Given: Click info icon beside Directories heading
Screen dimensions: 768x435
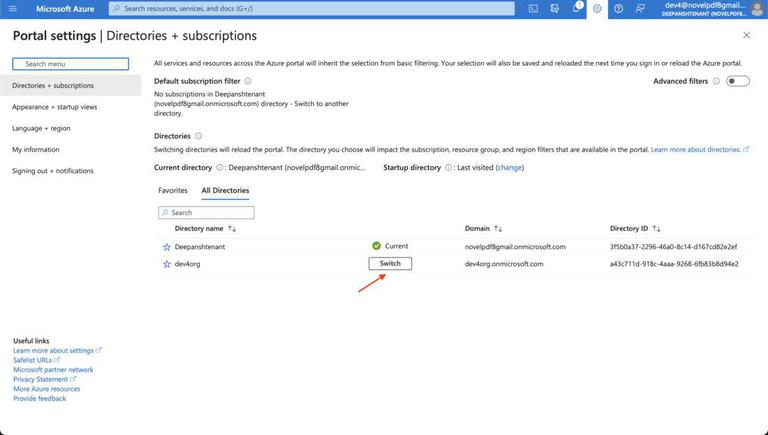Looking at the screenshot, I should pyautogui.click(x=198, y=136).
